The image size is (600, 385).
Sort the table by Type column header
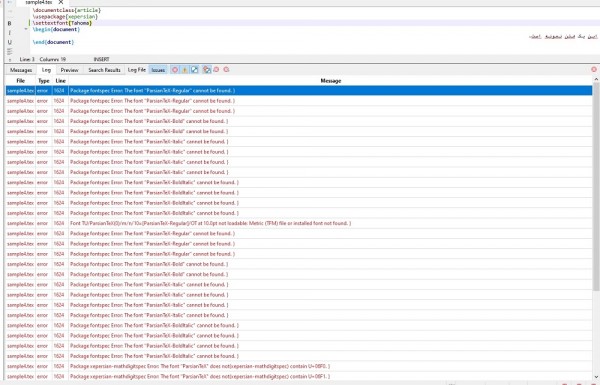pos(44,81)
